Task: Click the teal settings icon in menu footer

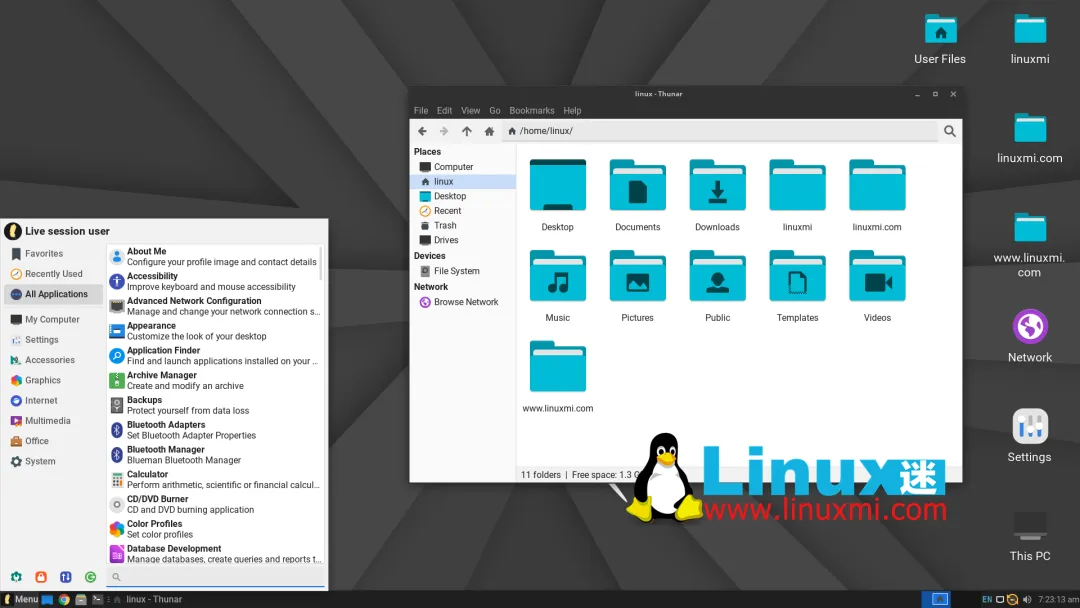Action: point(16,577)
